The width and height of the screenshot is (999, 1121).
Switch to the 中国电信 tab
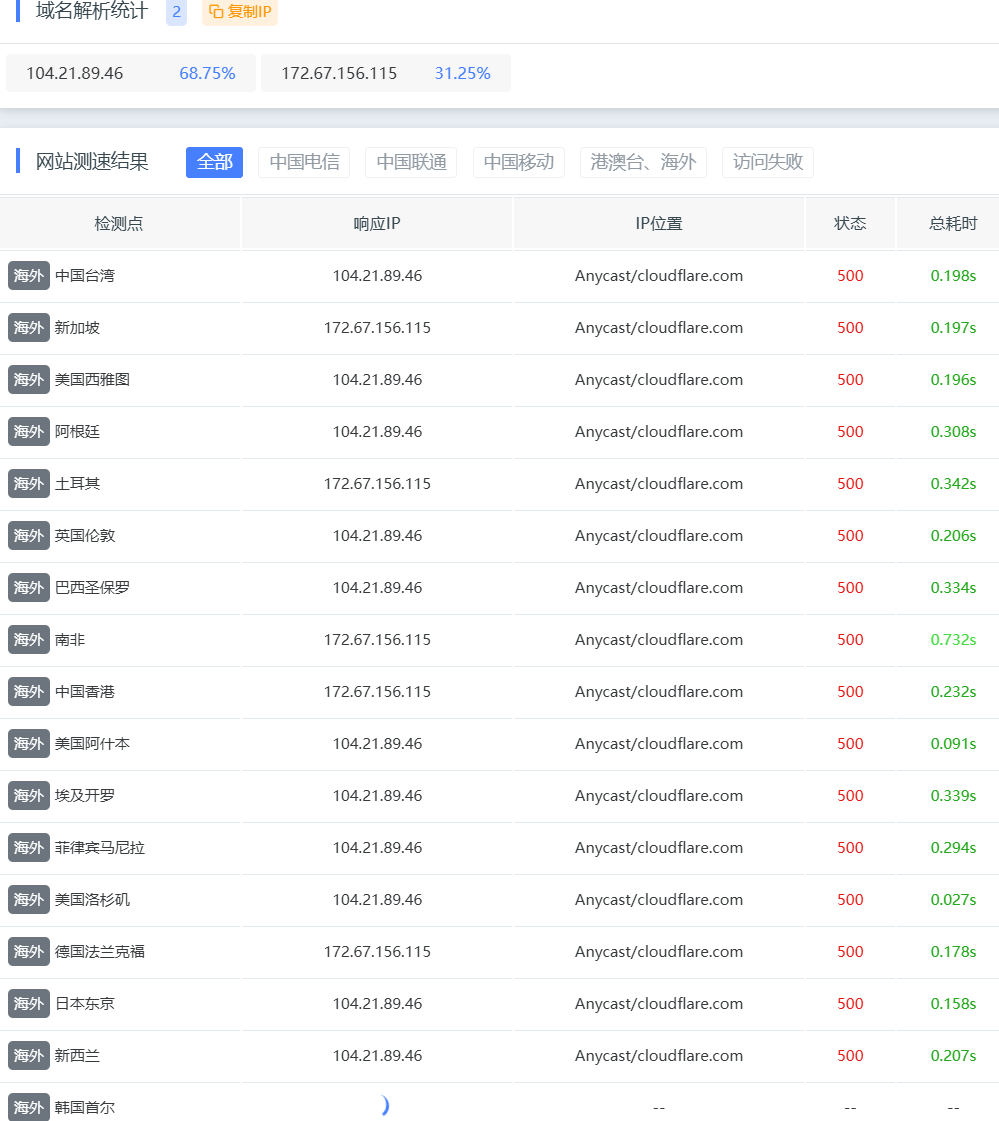click(x=304, y=162)
